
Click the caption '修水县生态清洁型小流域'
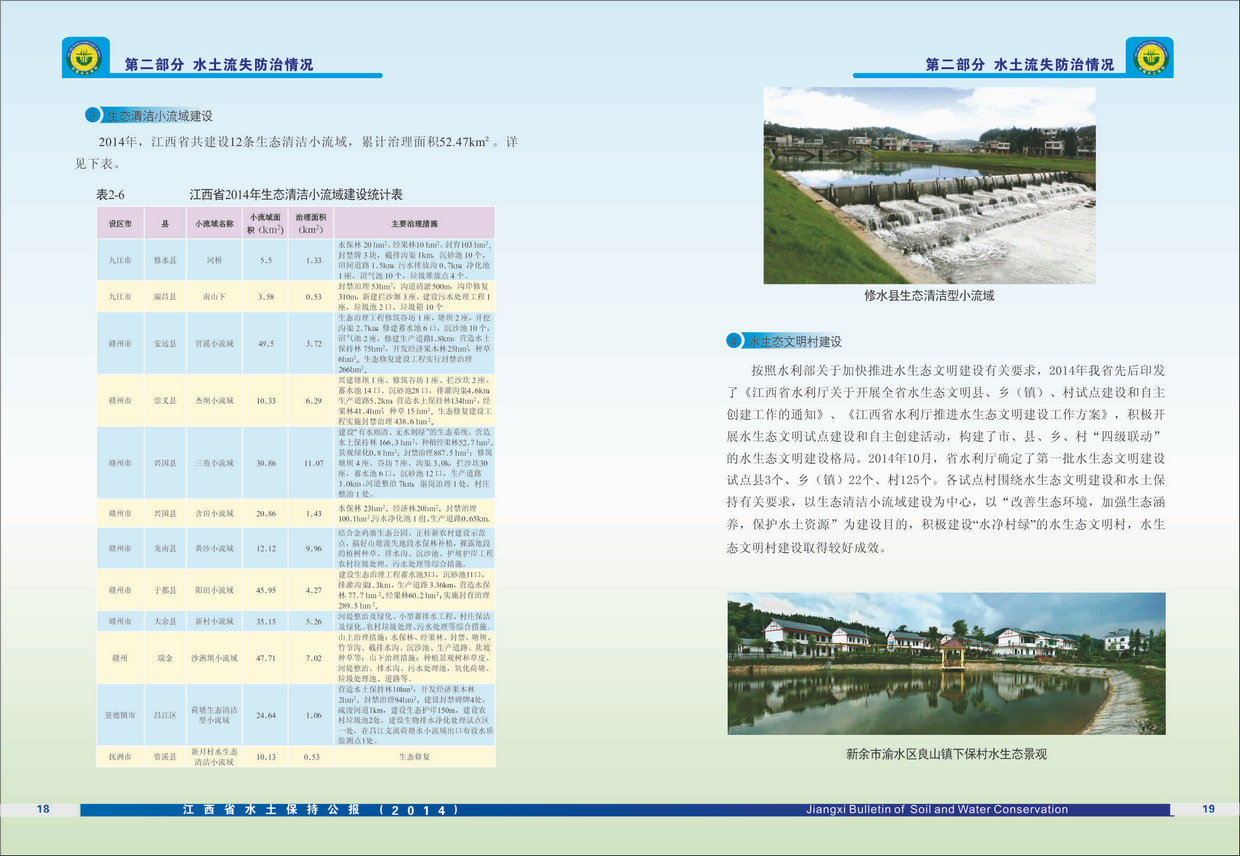pos(929,296)
